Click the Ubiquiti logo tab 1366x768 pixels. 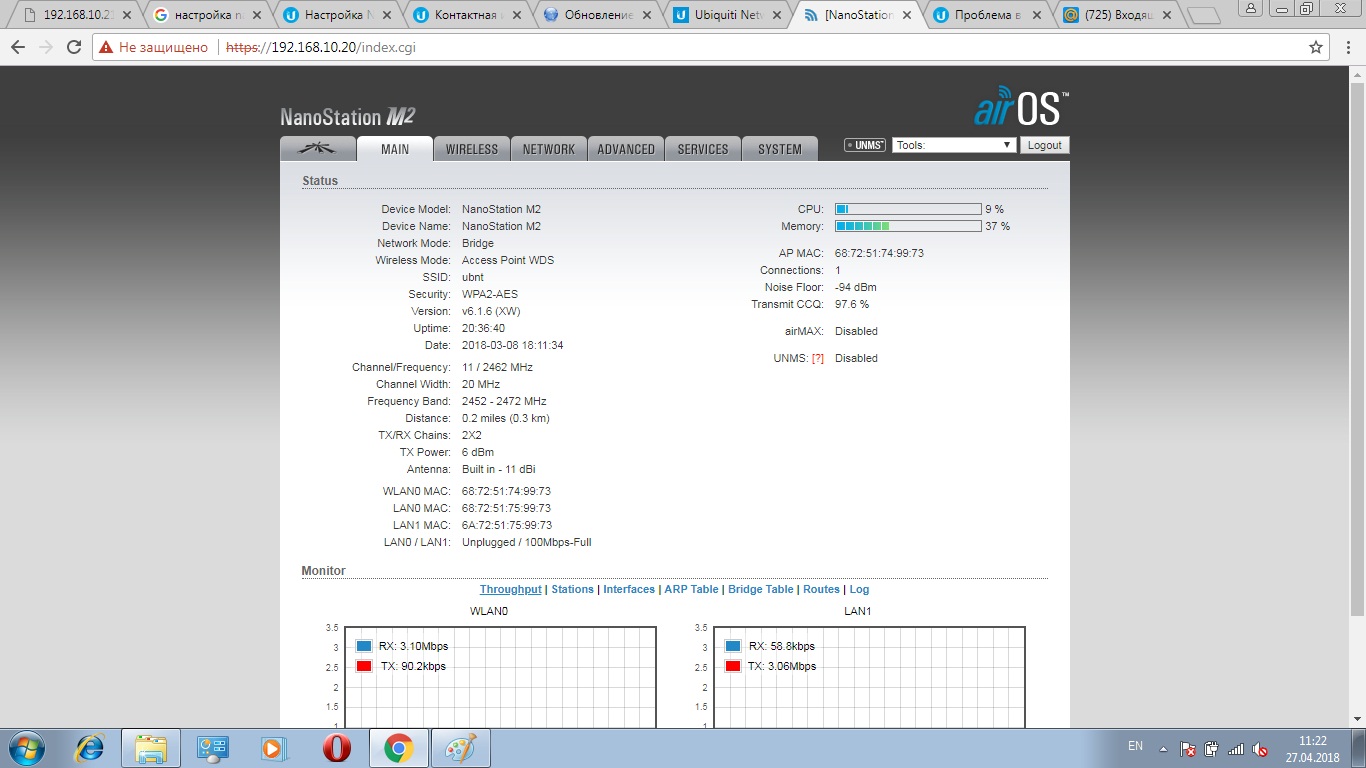pyautogui.click(x=318, y=148)
